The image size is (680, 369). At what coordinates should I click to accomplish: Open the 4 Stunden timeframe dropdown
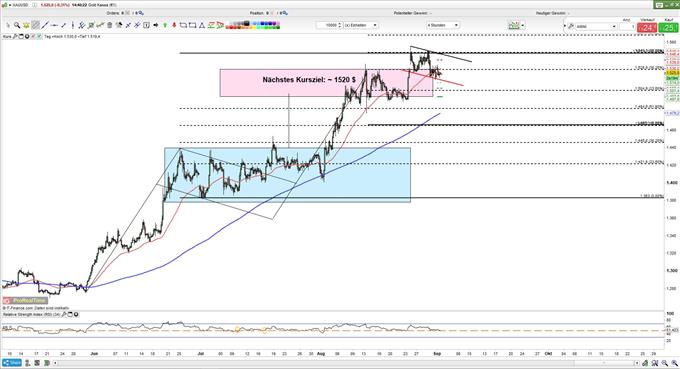pos(443,25)
